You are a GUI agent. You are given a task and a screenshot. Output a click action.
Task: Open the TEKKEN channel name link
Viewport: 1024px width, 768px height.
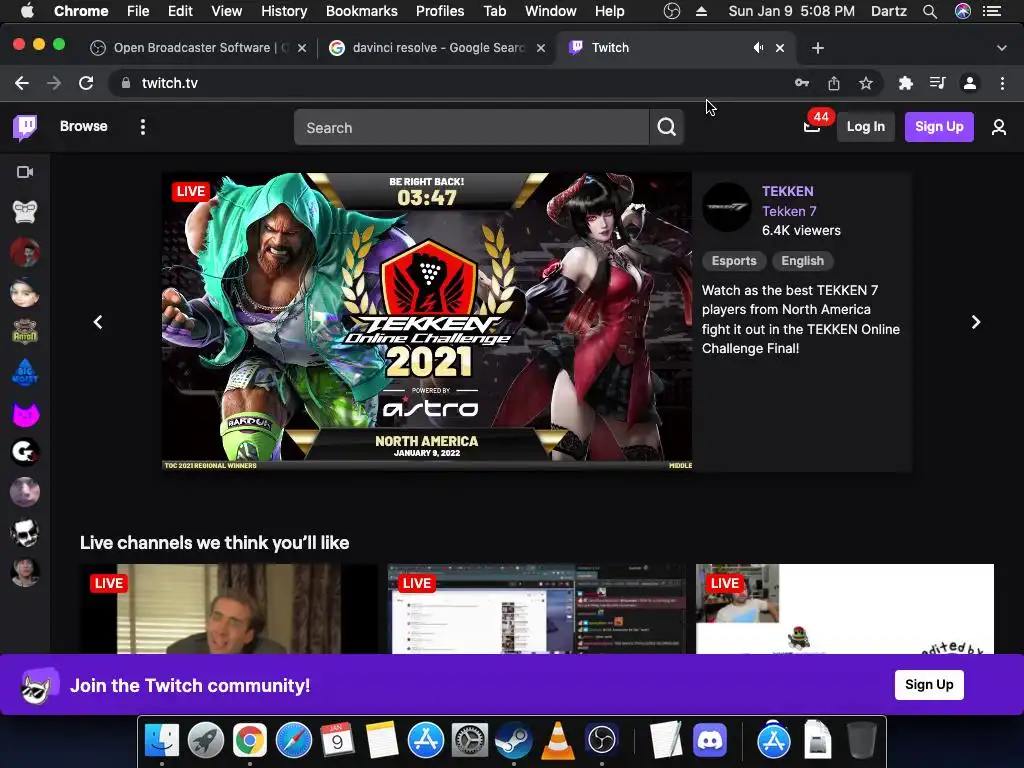pos(788,191)
